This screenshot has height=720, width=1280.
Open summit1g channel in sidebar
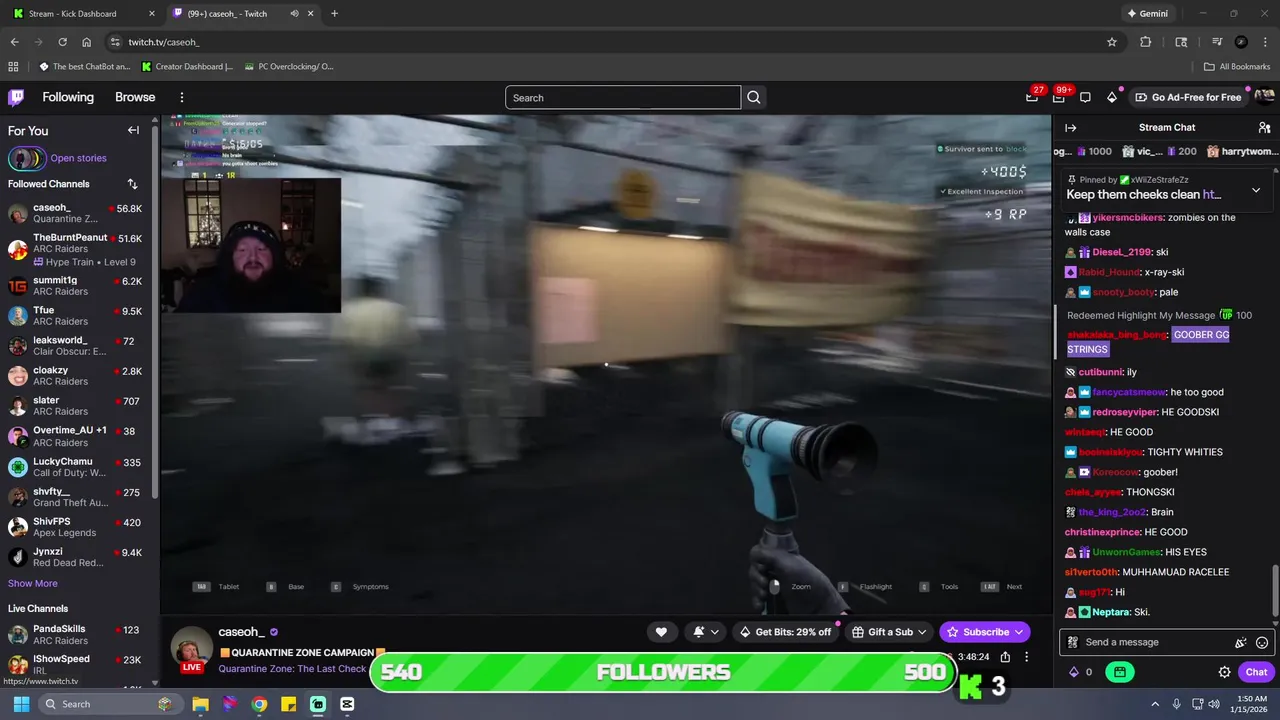click(x=76, y=286)
